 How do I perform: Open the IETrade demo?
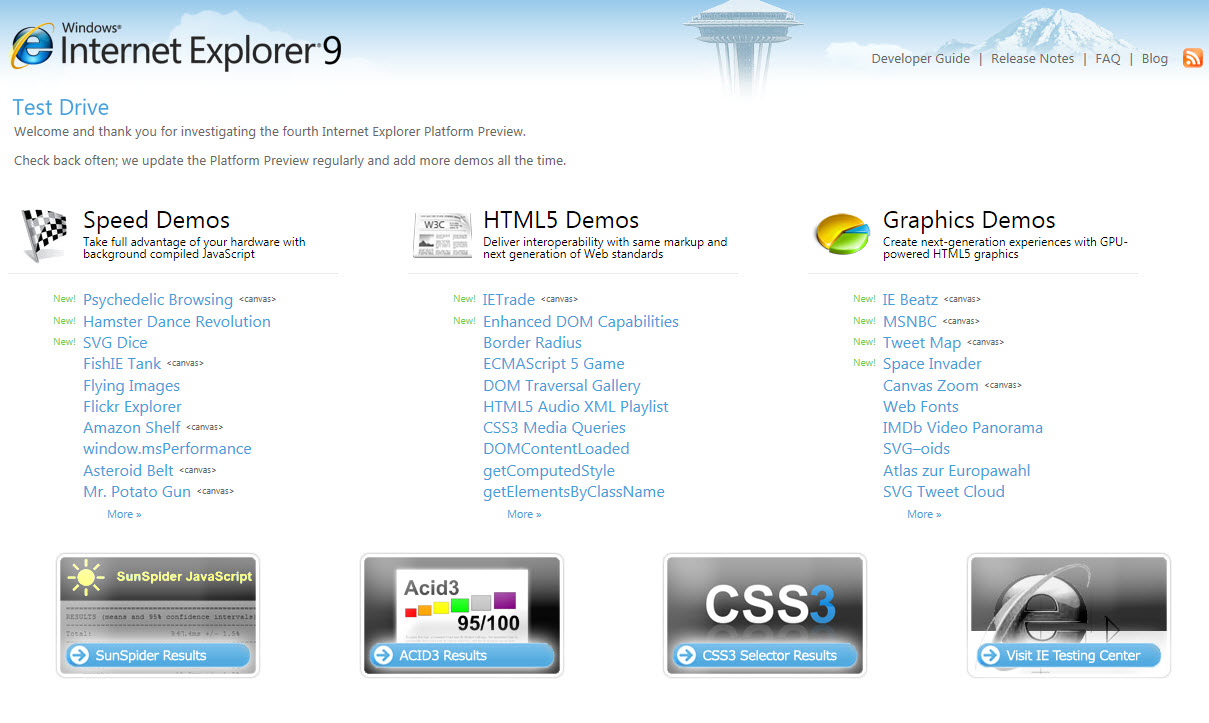click(x=509, y=300)
